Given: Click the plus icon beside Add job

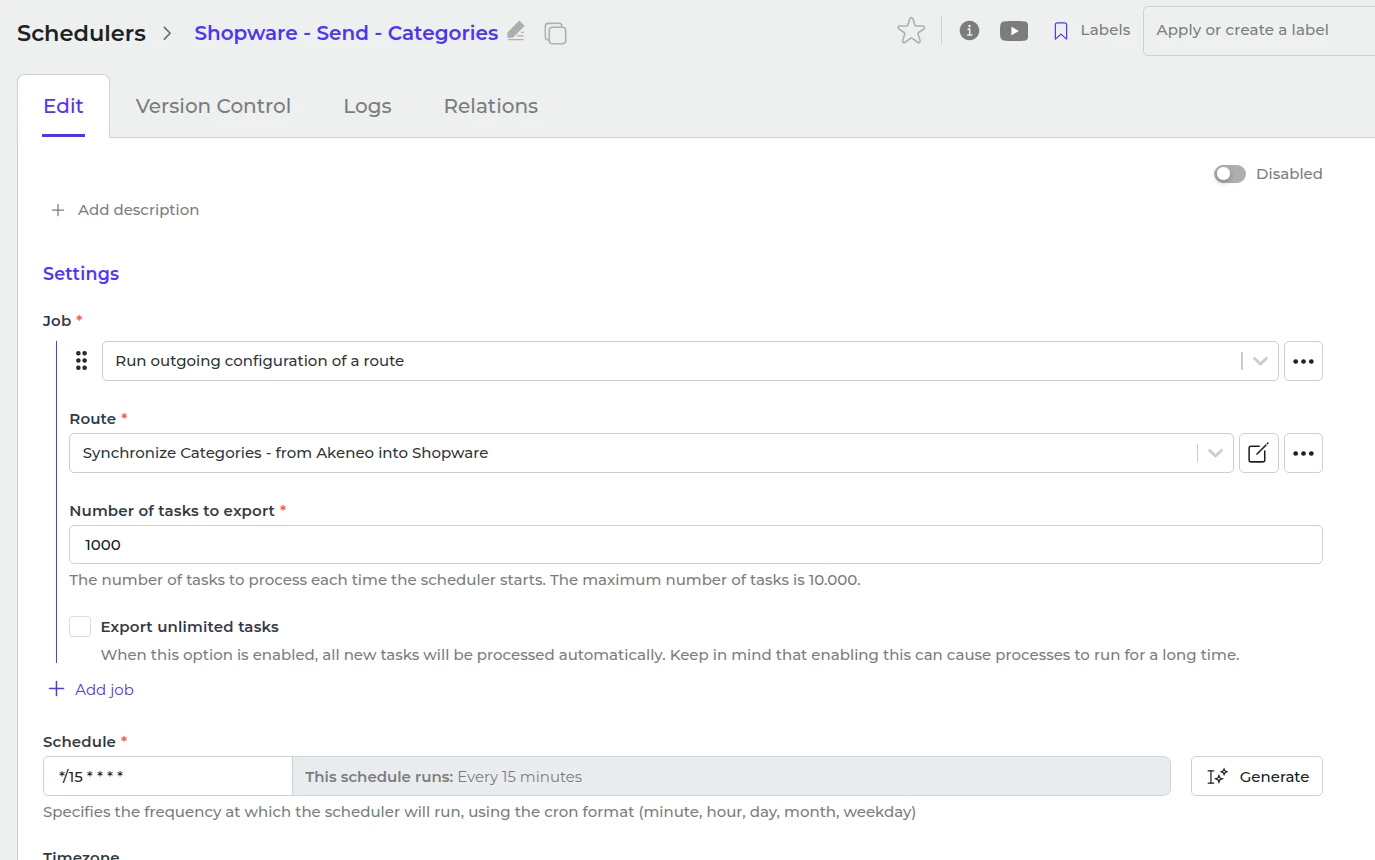Looking at the screenshot, I should pyautogui.click(x=56, y=689).
